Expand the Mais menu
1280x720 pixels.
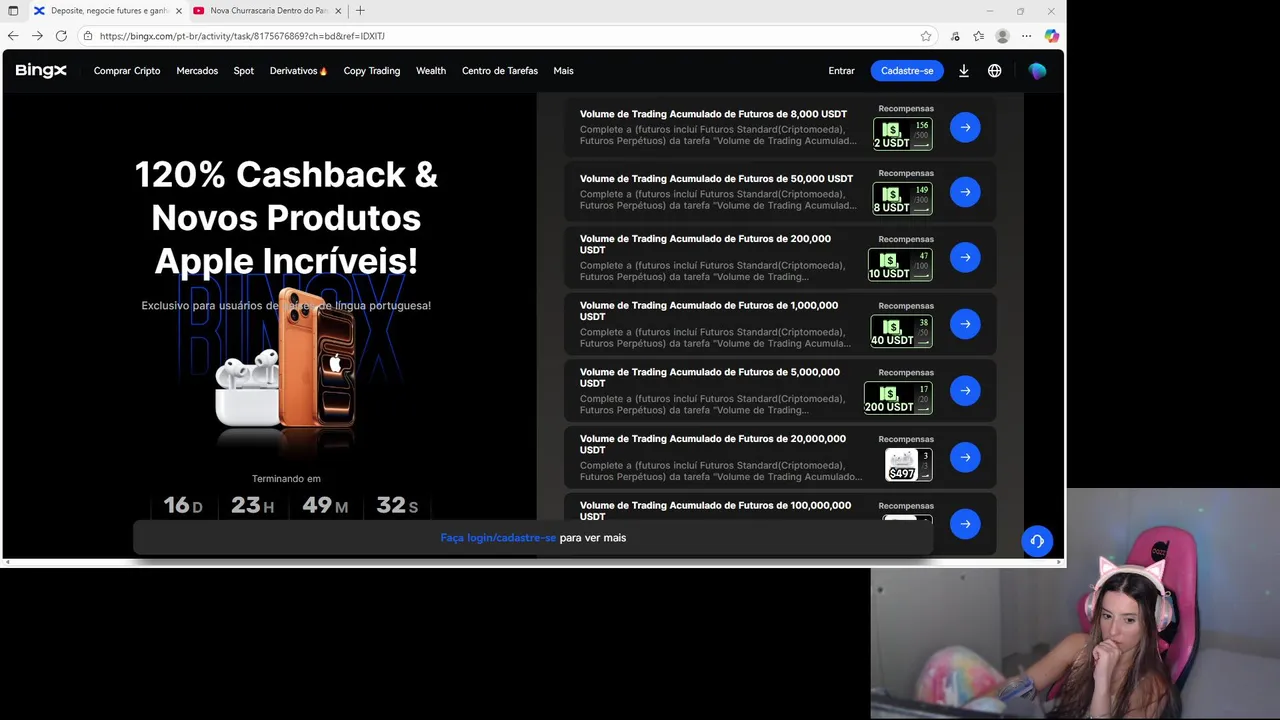coord(563,71)
